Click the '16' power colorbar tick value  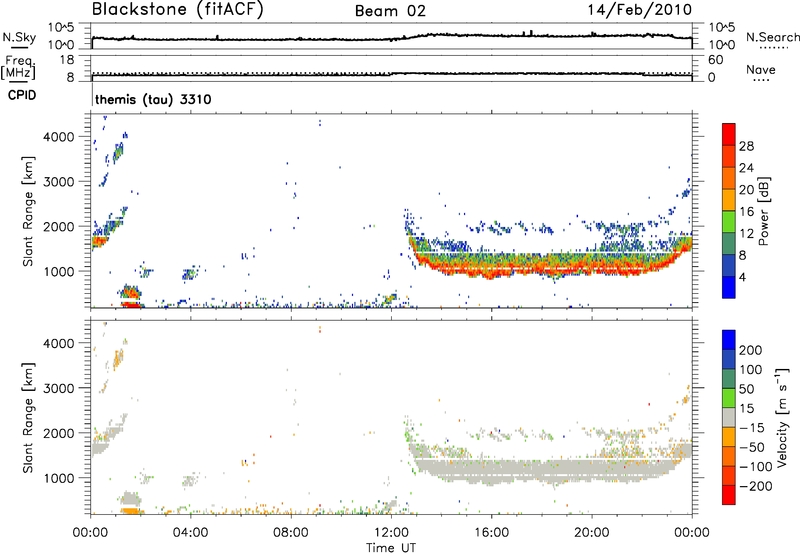coord(746,212)
